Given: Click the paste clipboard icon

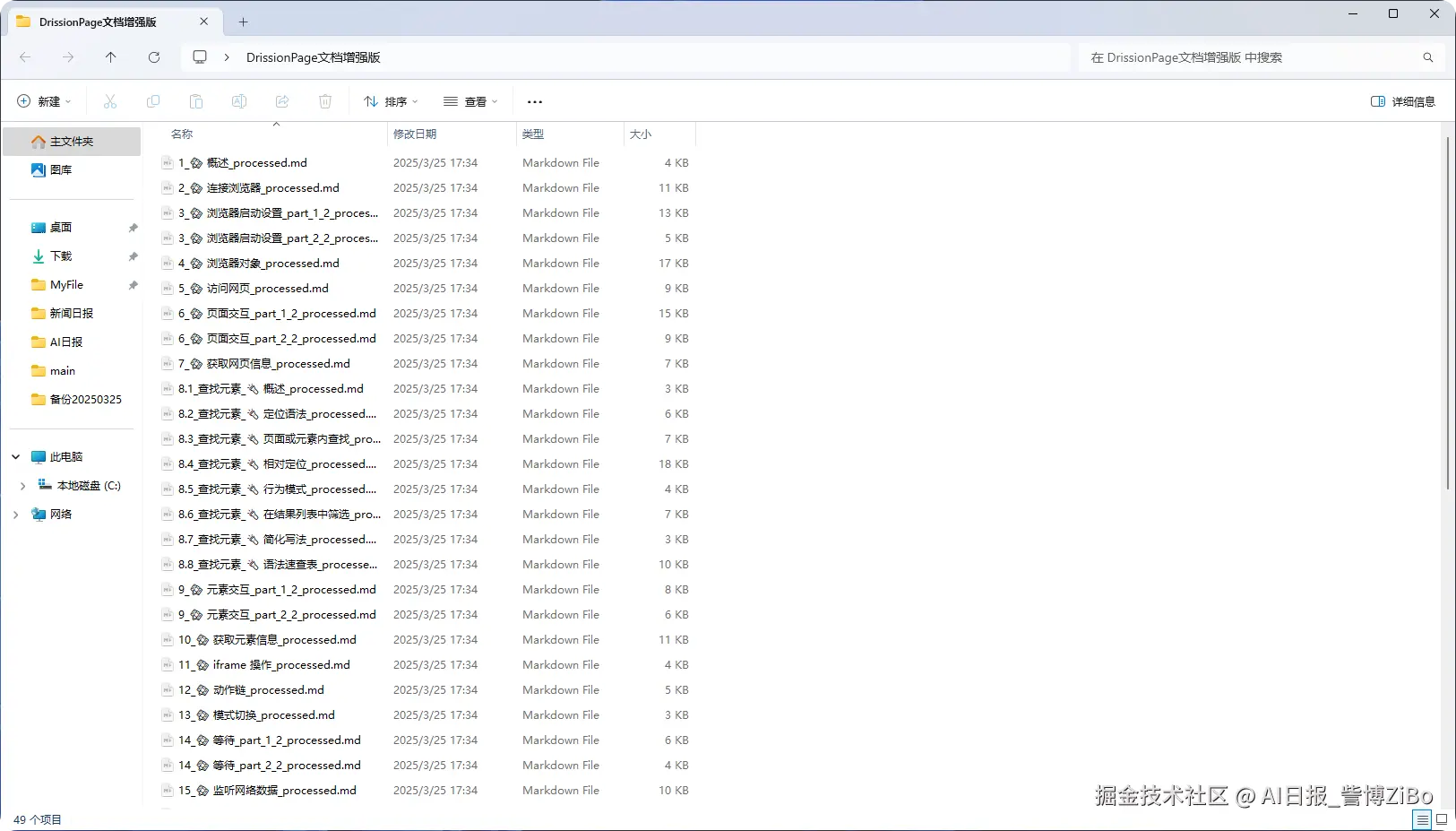Looking at the screenshot, I should point(196,101).
